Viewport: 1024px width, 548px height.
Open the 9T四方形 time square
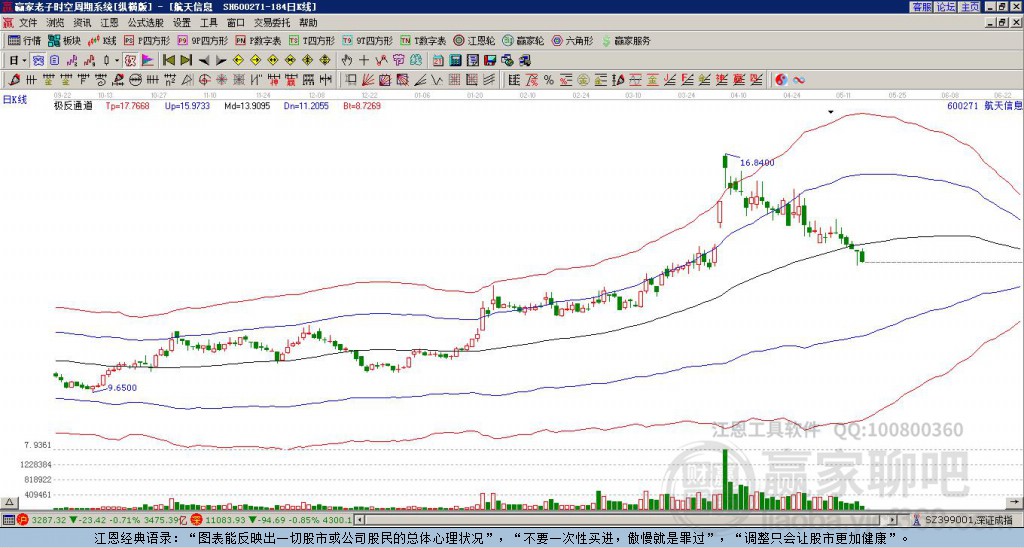(367, 41)
